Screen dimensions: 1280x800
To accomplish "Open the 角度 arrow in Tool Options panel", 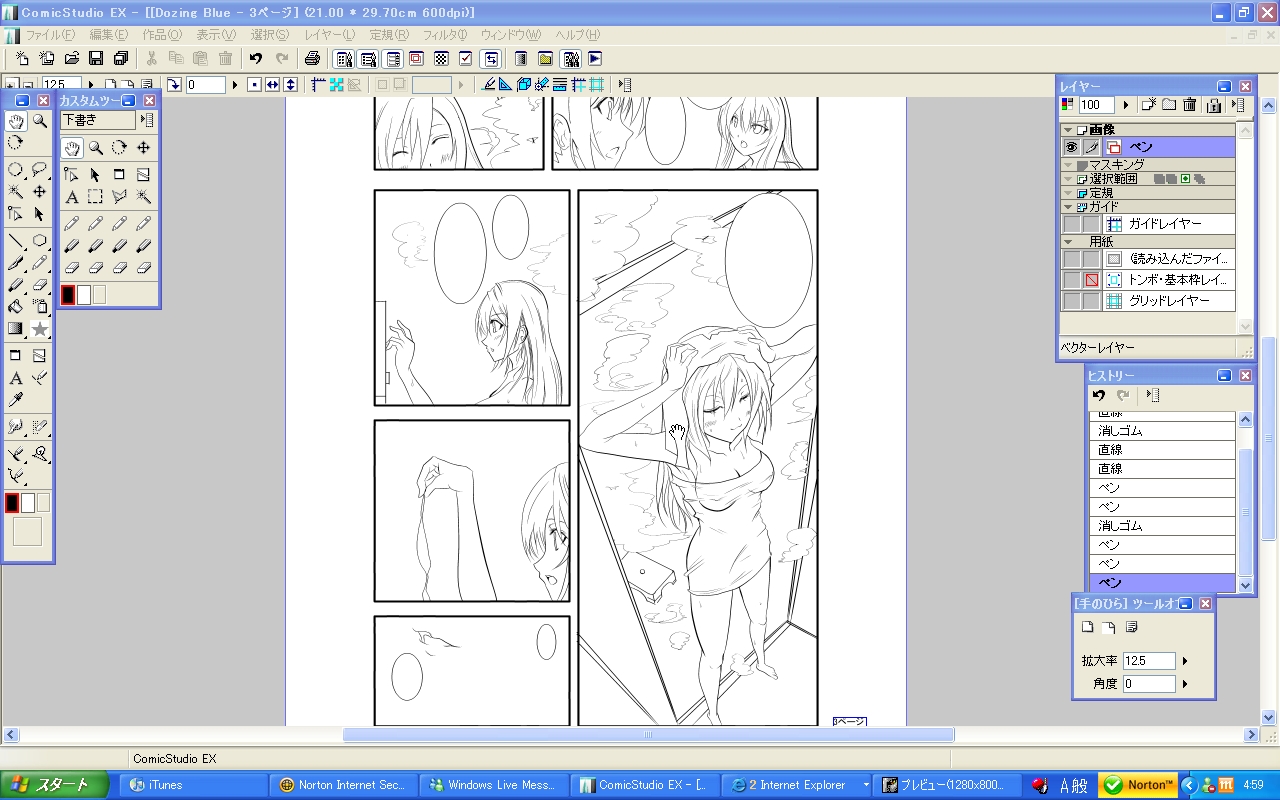I will coord(1185,684).
